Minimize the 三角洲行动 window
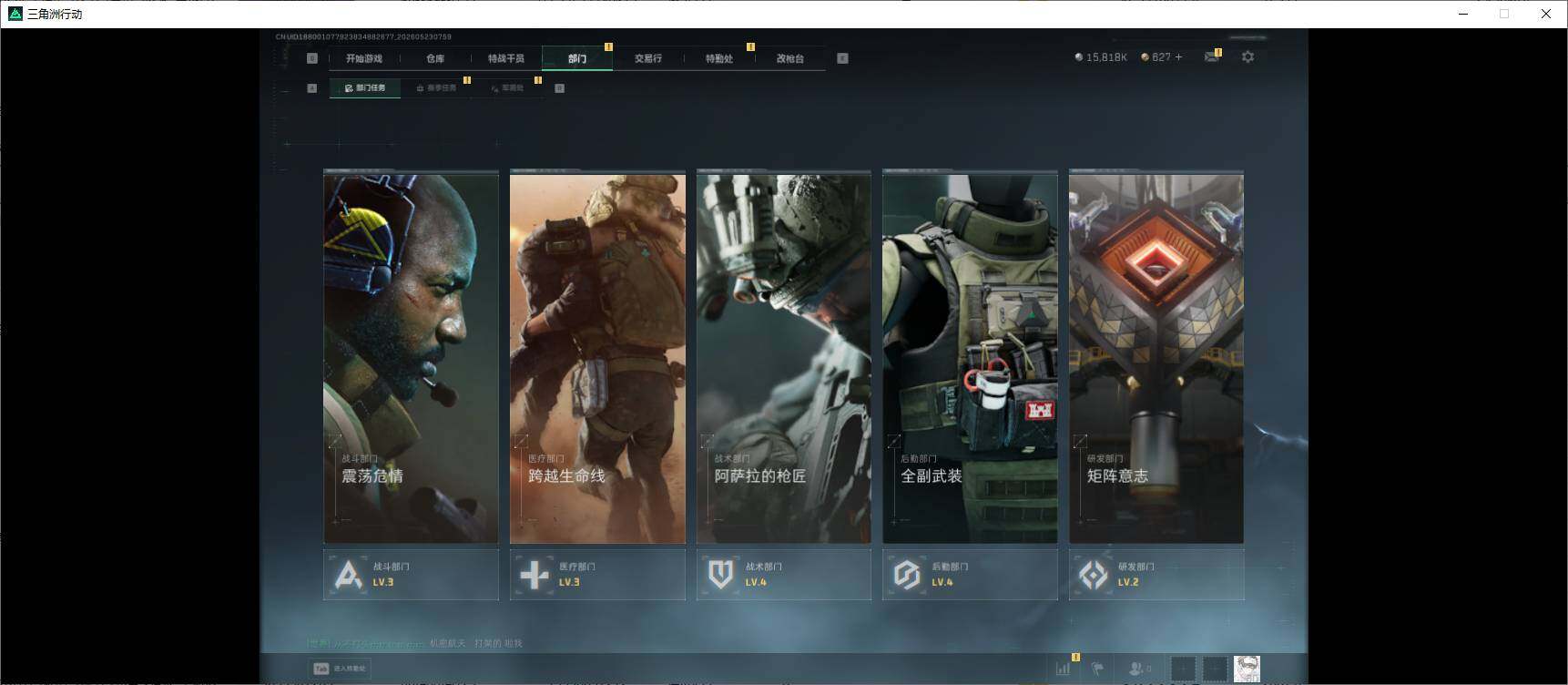 [x=1463, y=14]
